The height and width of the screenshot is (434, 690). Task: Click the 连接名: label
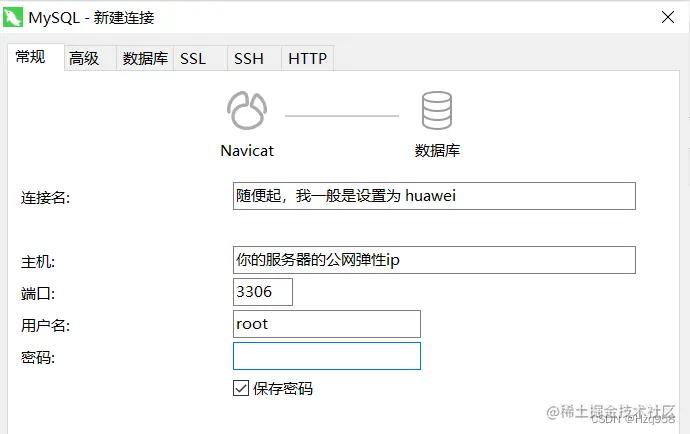point(45,198)
